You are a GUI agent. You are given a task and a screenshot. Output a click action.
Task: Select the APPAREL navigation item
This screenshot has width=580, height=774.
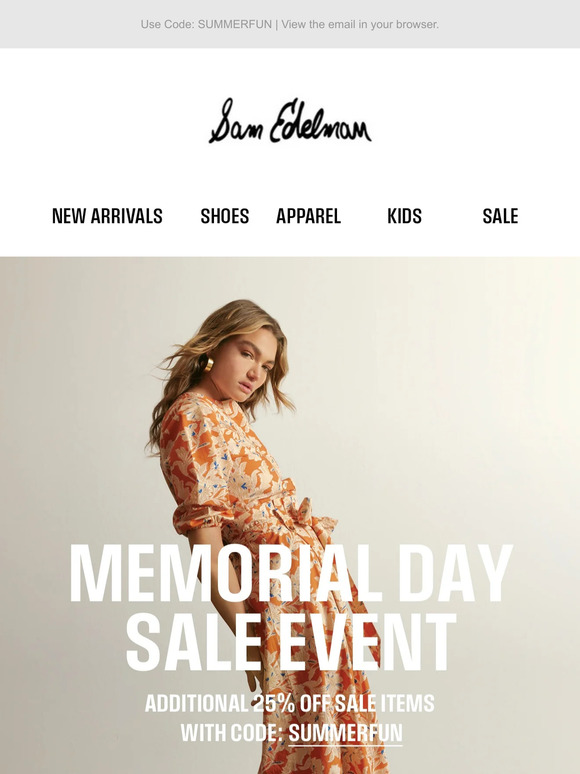[x=309, y=216]
